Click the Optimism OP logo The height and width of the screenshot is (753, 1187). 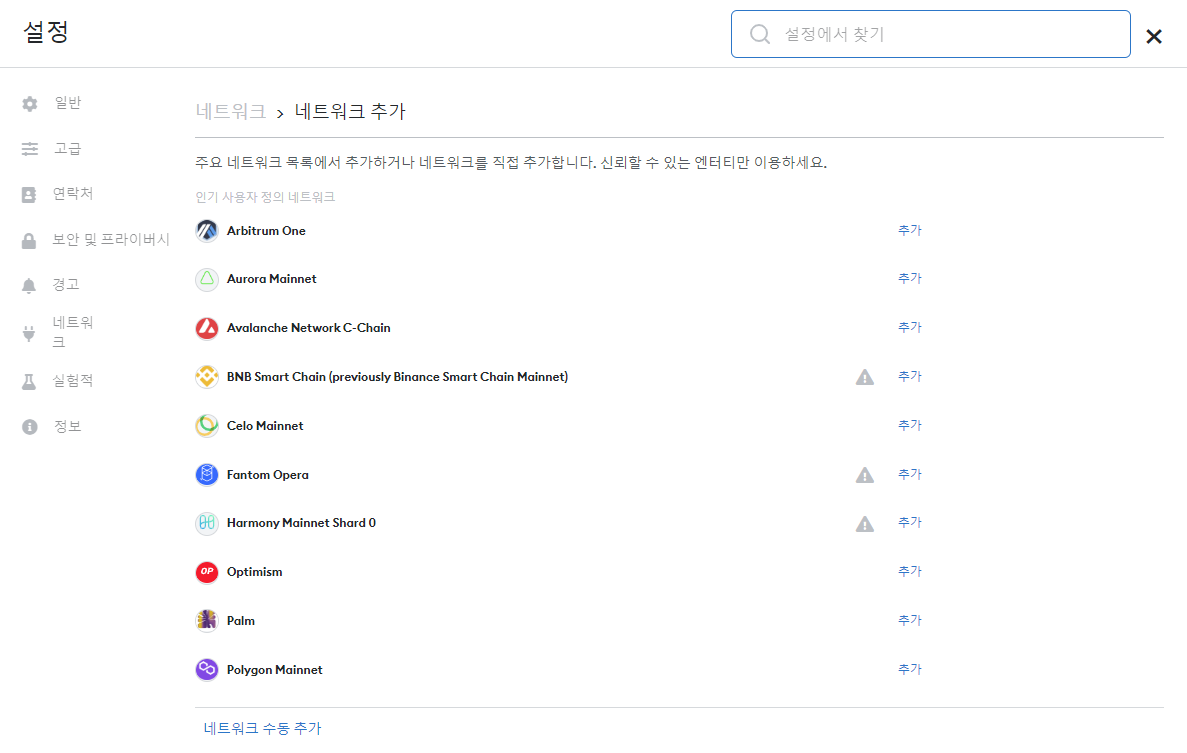tap(207, 572)
